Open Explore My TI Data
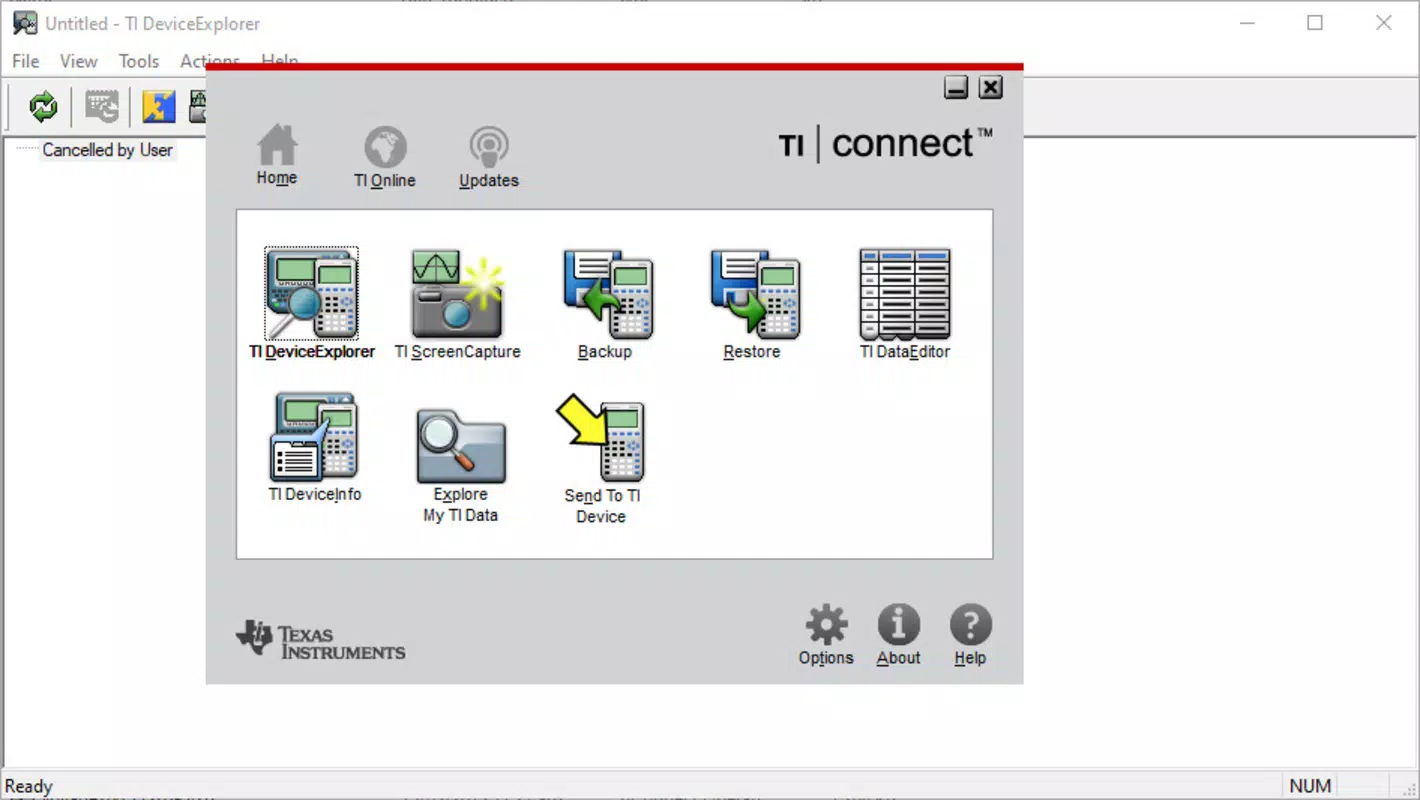 pyautogui.click(x=460, y=466)
